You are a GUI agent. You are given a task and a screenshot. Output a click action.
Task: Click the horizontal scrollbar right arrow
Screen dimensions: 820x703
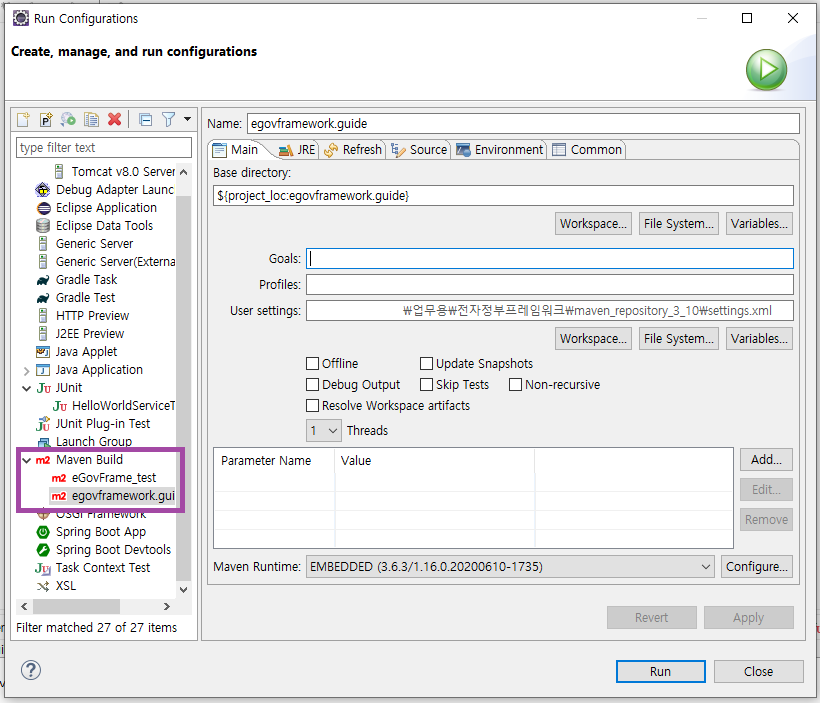coord(167,607)
